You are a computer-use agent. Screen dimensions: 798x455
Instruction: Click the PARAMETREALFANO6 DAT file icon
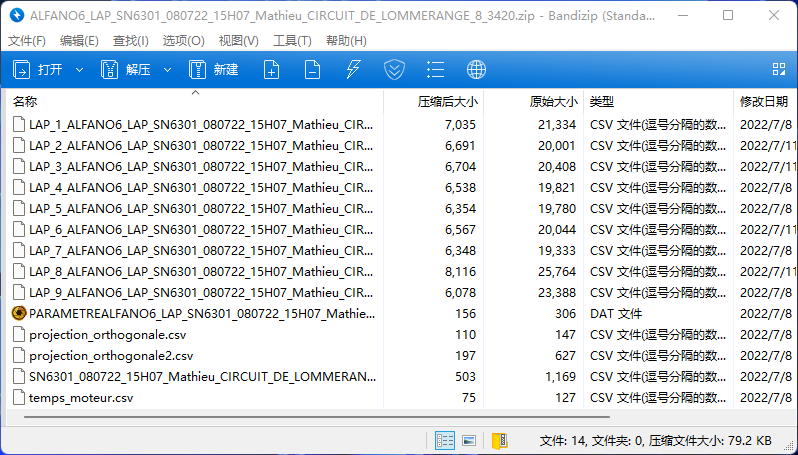coord(19,314)
